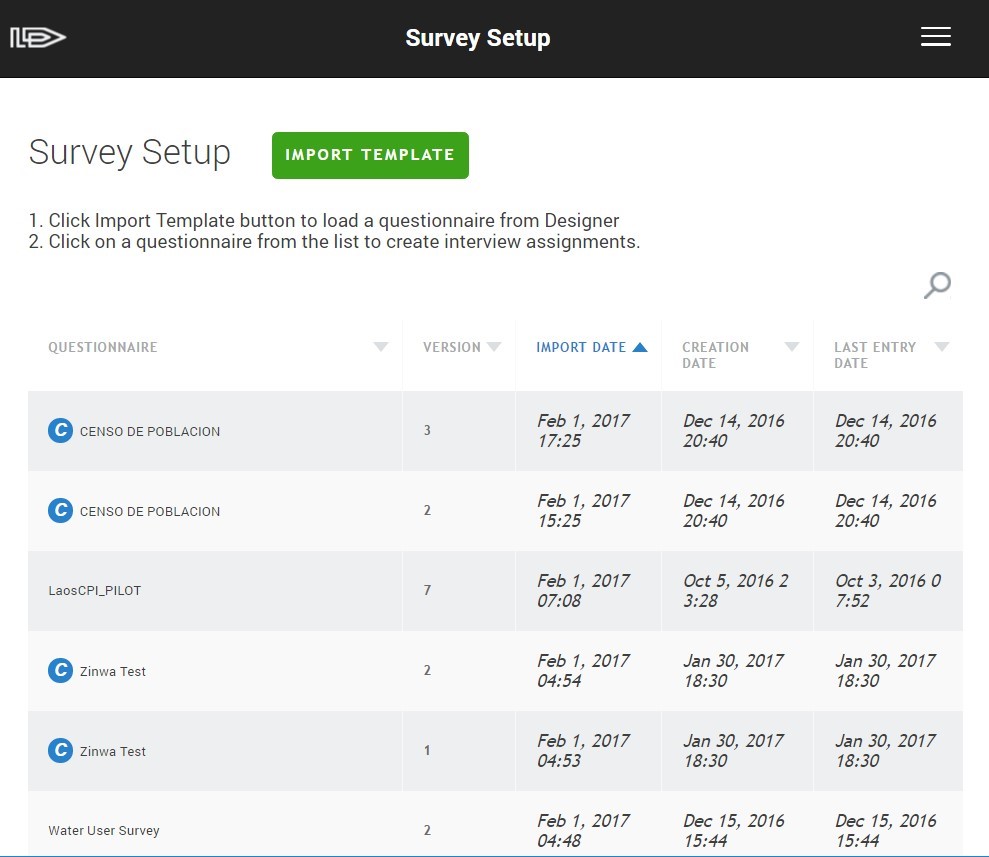Screen dimensions: 989x857
Task: Open Zinwa Test imported at 04:53
Action: pos(113,752)
